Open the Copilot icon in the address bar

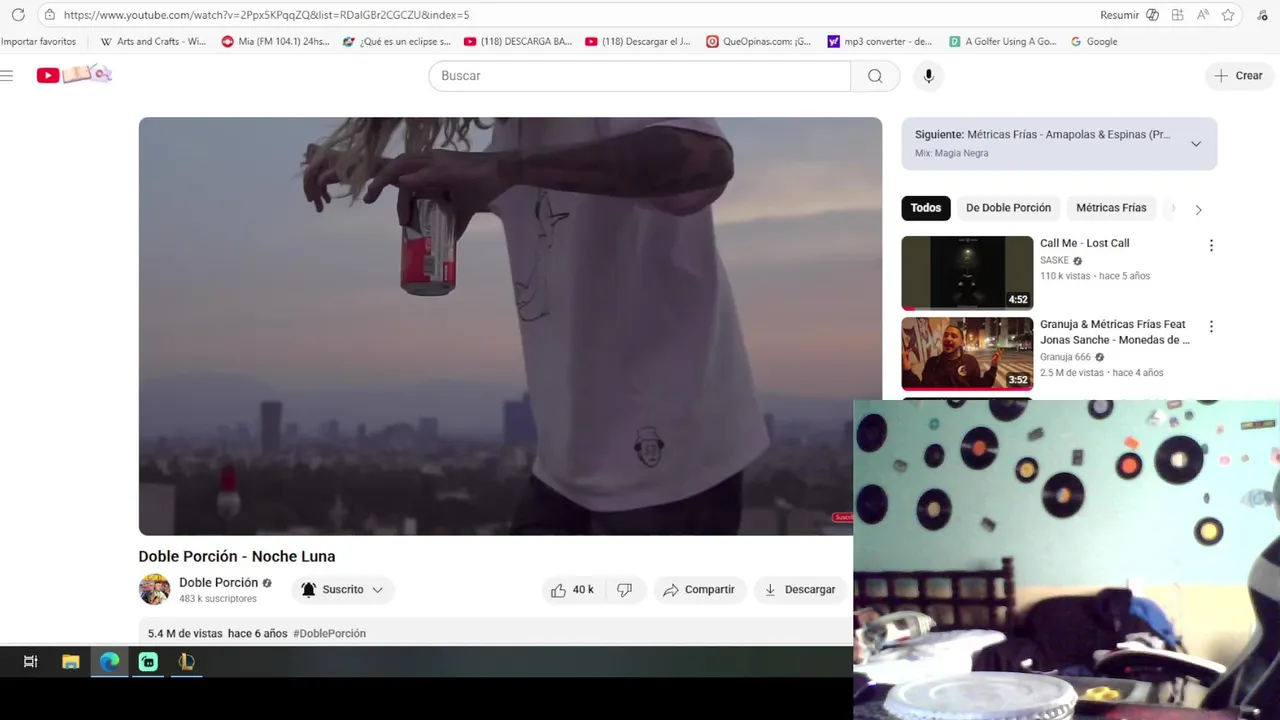[x=1152, y=15]
